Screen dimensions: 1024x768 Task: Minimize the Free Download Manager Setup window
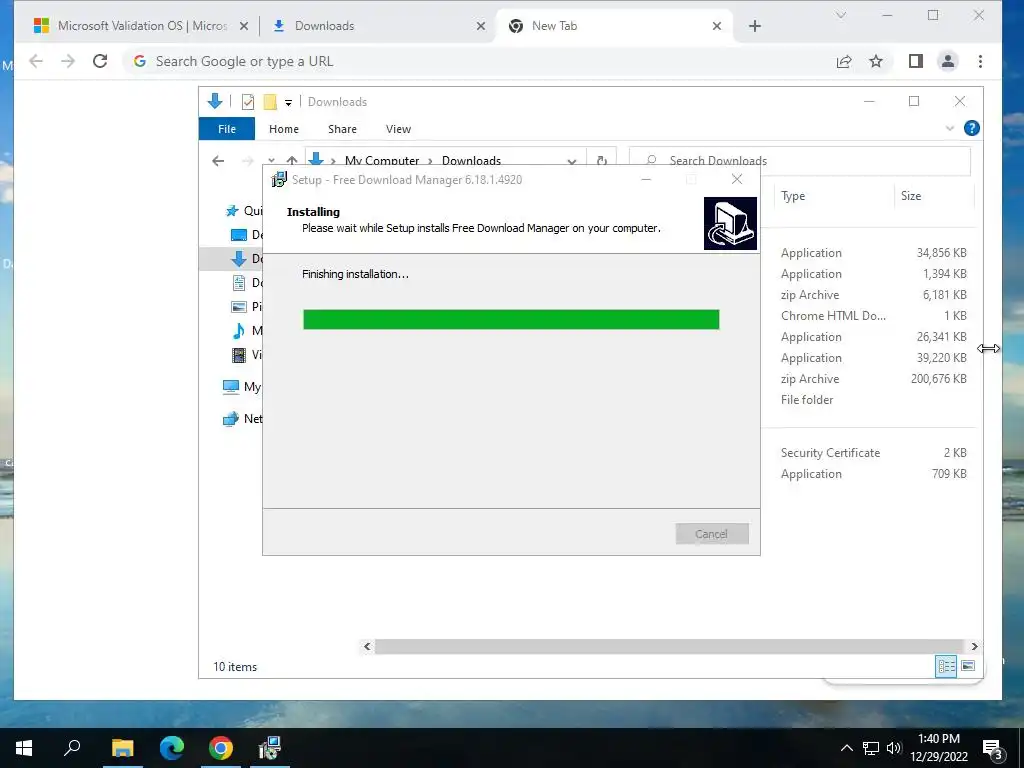click(x=646, y=180)
